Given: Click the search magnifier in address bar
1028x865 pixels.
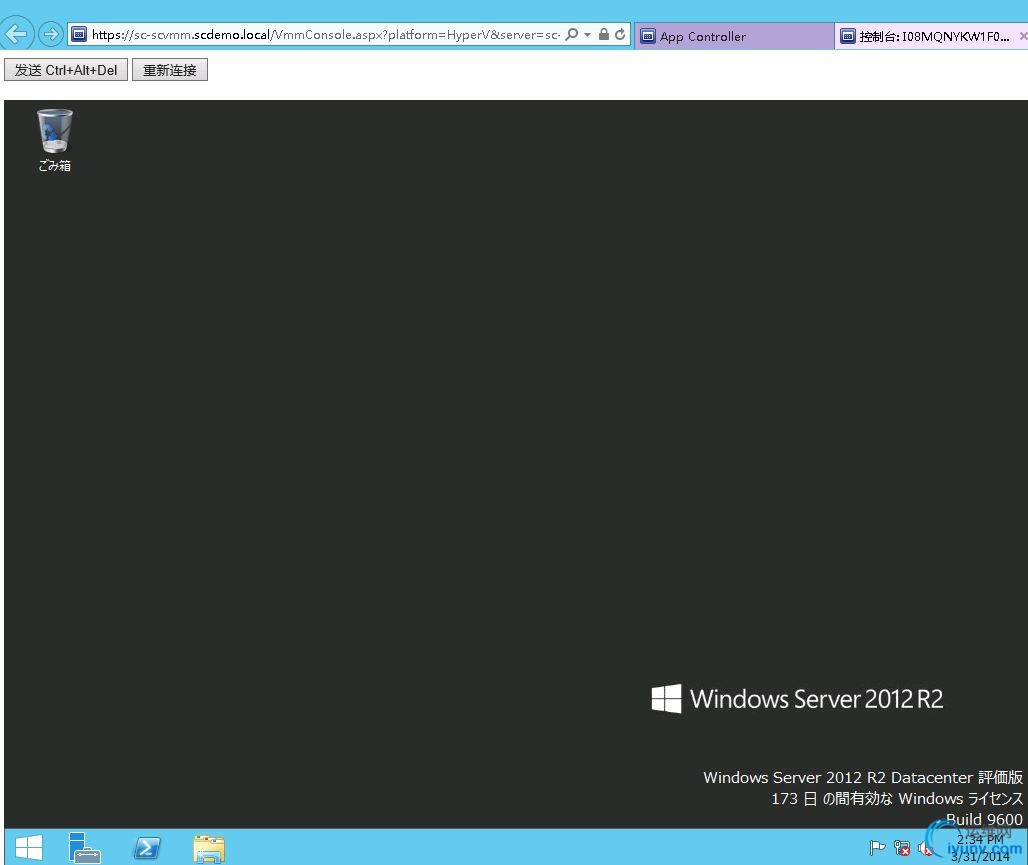Looking at the screenshot, I should click(x=572, y=34).
